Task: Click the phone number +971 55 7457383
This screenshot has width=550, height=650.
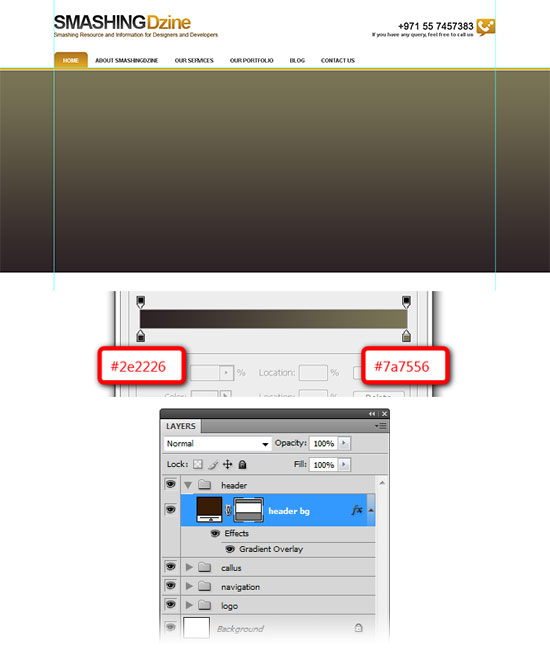Action: point(435,26)
